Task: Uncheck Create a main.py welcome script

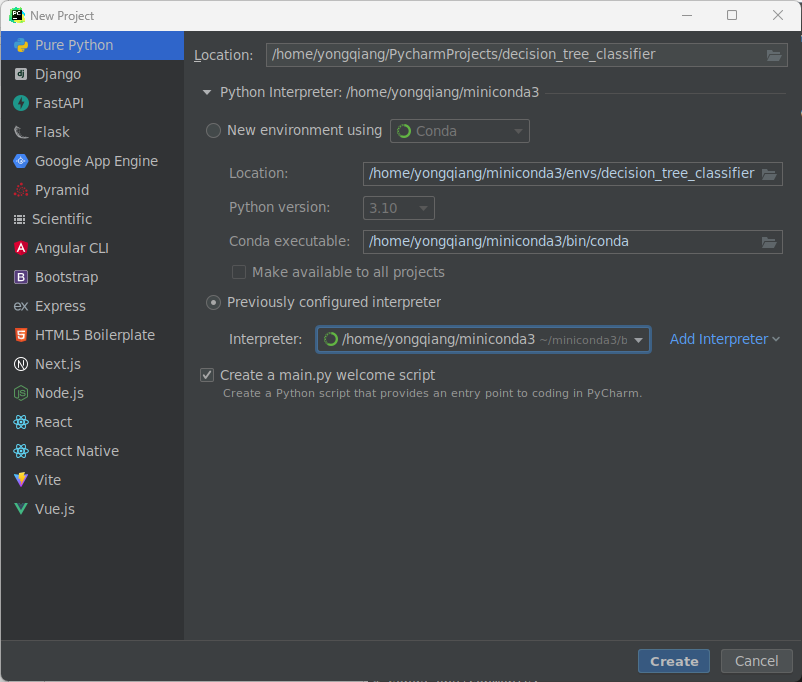Action: (x=206, y=375)
